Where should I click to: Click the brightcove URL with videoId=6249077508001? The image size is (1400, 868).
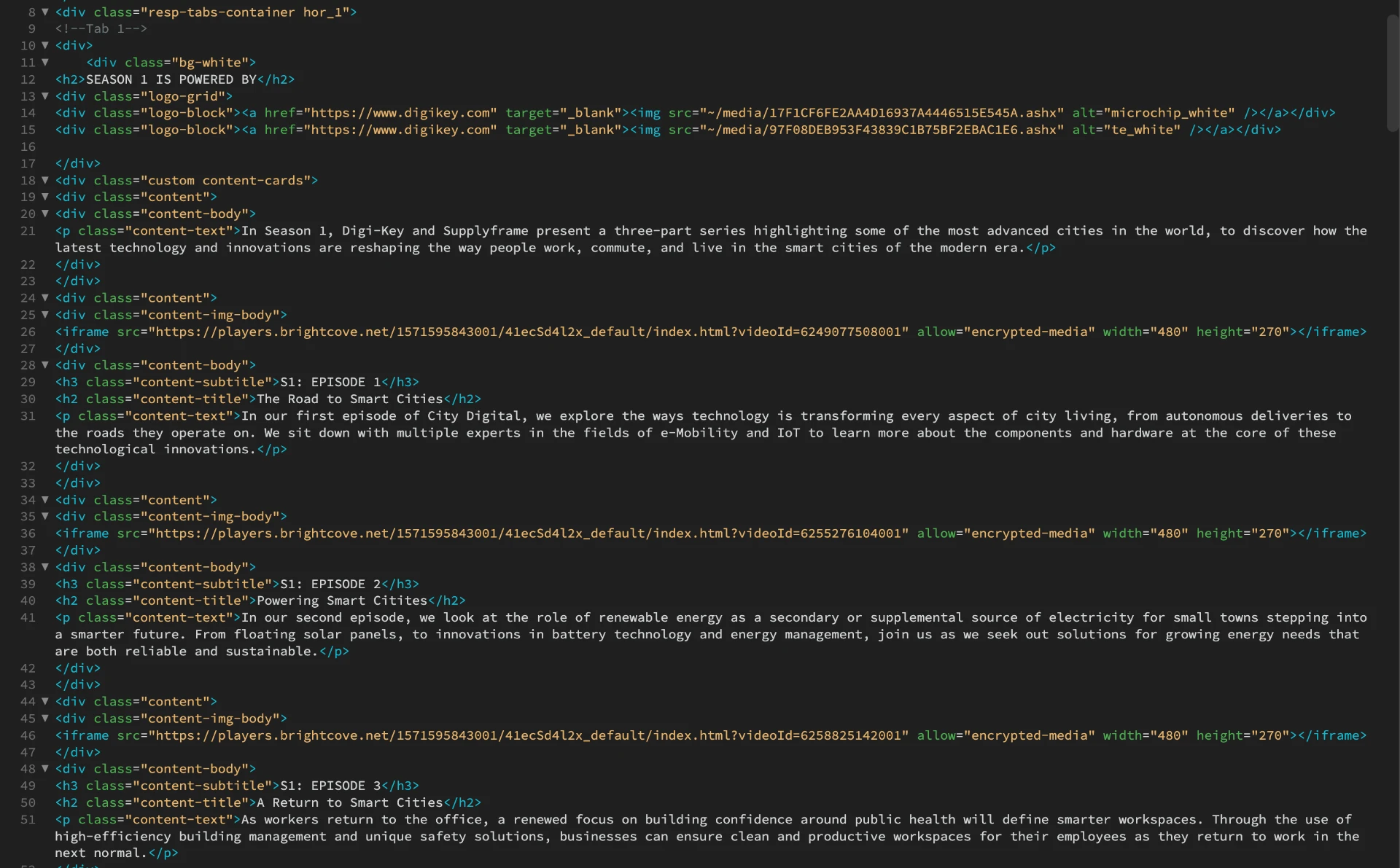(x=529, y=332)
